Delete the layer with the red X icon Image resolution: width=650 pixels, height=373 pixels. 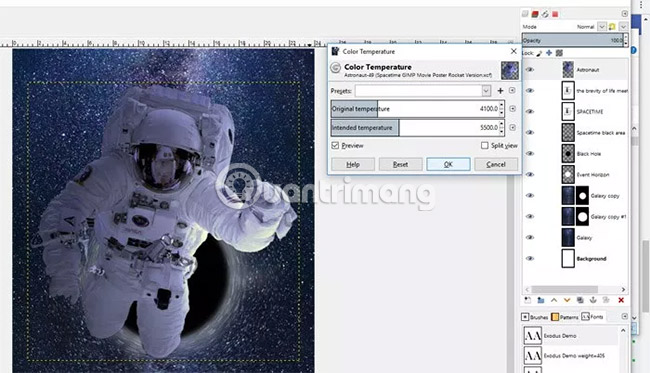pyautogui.click(x=621, y=300)
